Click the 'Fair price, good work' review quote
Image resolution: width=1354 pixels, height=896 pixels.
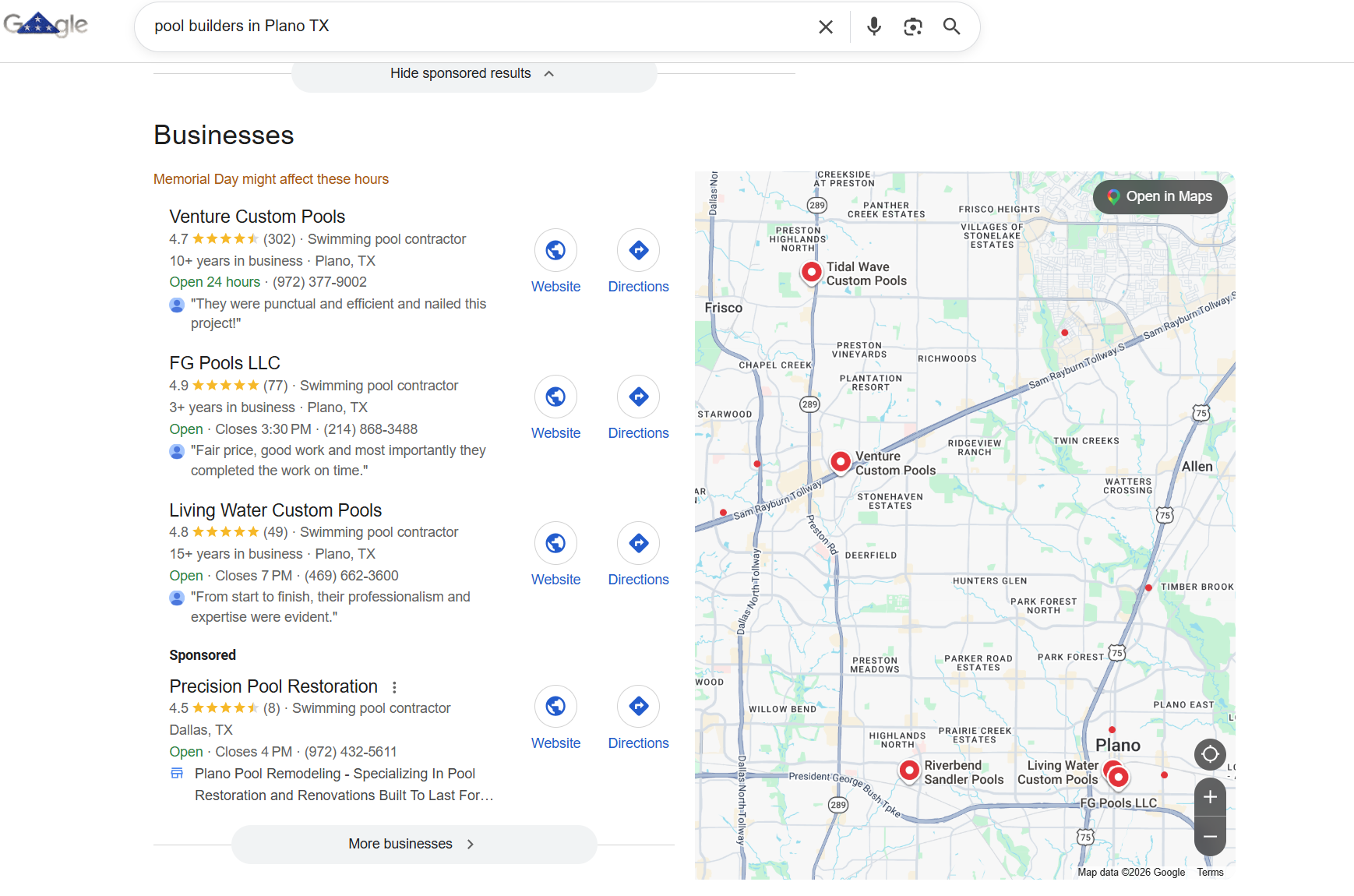(338, 460)
